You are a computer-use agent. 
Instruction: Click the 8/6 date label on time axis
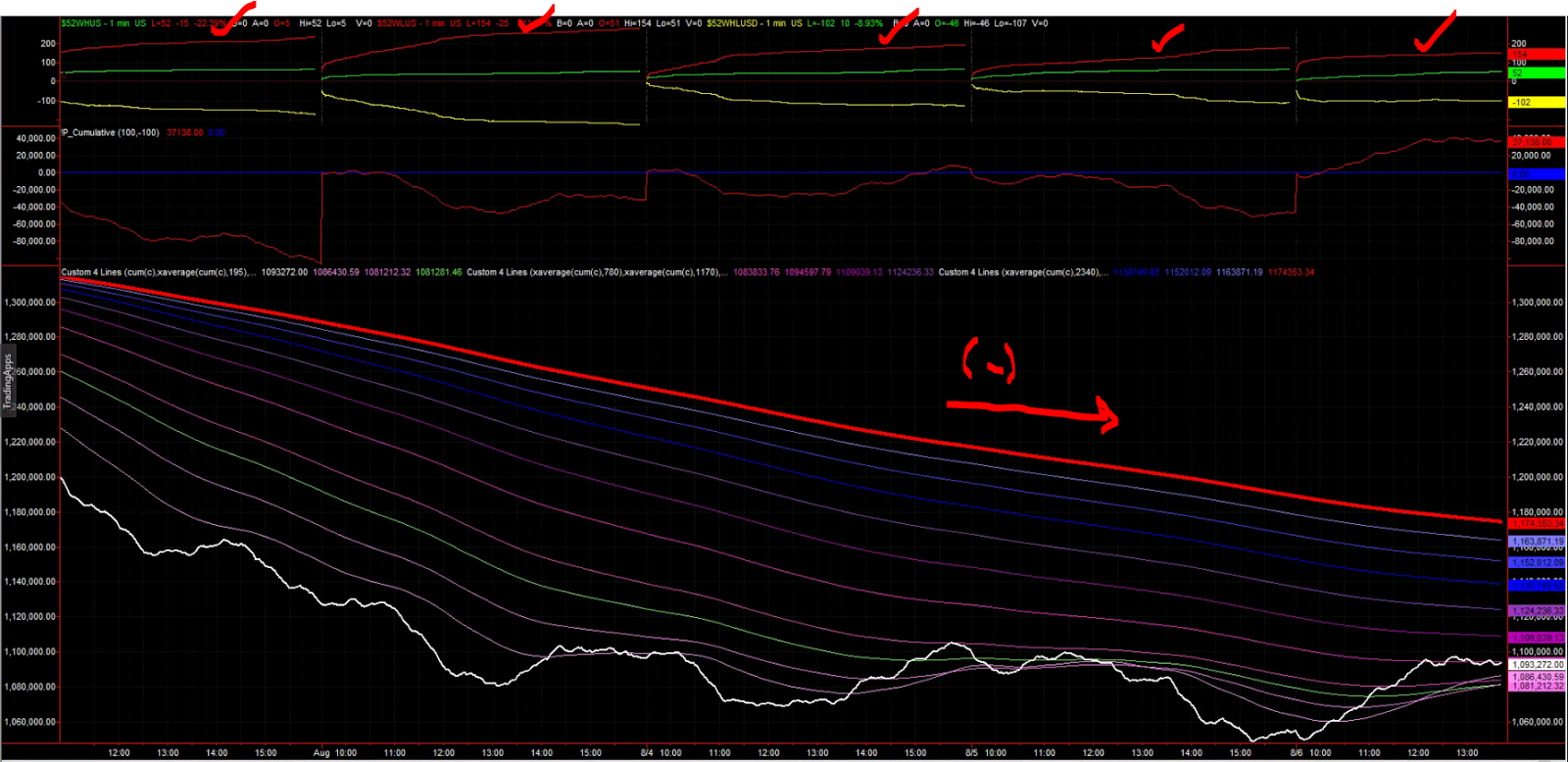tap(1297, 753)
